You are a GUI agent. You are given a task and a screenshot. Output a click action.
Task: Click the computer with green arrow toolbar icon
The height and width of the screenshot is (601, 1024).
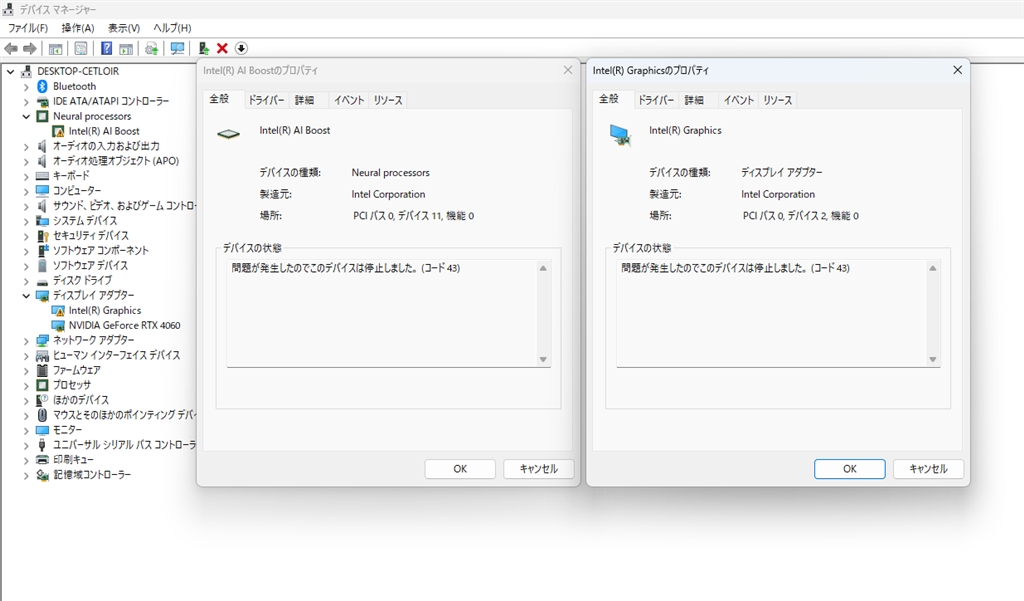point(203,48)
